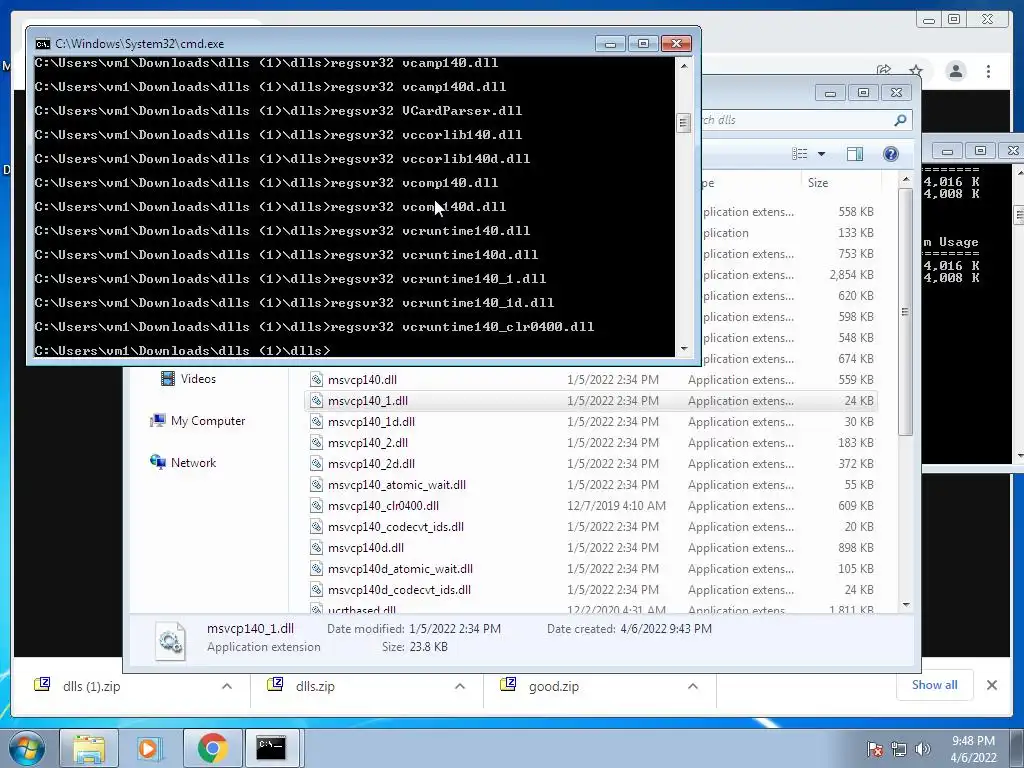Viewport: 1024px width, 768px height.
Task: Click the Explorer file list scrollbar thumb
Action: (906, 312)
